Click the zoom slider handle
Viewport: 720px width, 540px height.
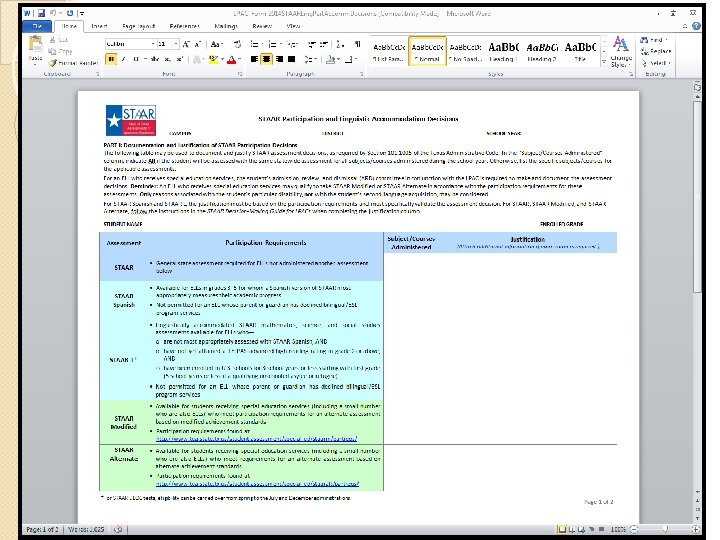click(x=664, y=529)
